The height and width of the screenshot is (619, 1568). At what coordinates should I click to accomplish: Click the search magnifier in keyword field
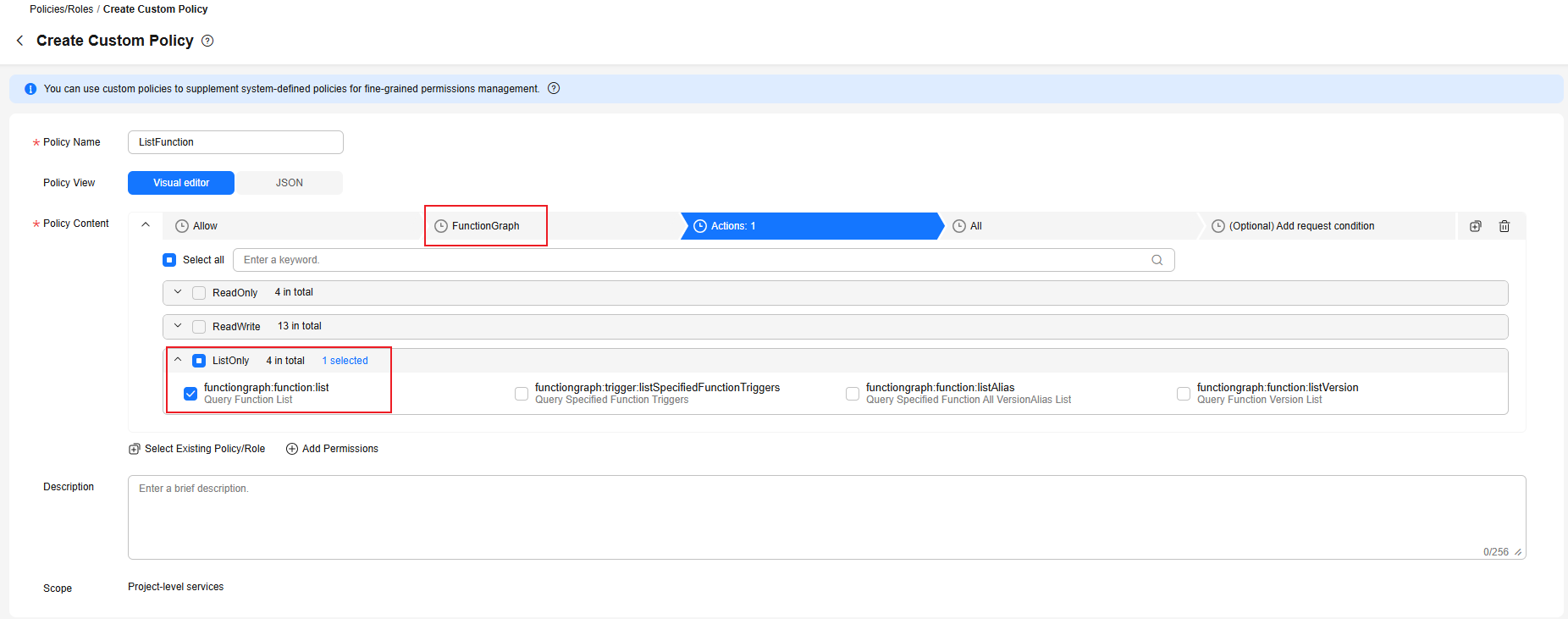1157,260
